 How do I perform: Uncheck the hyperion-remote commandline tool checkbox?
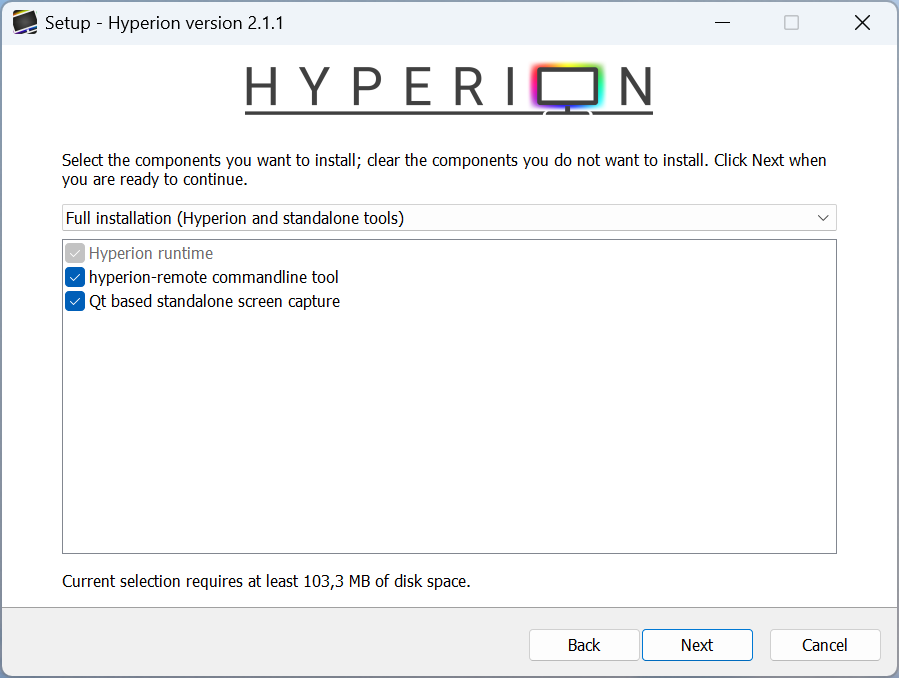click(75, 278)
